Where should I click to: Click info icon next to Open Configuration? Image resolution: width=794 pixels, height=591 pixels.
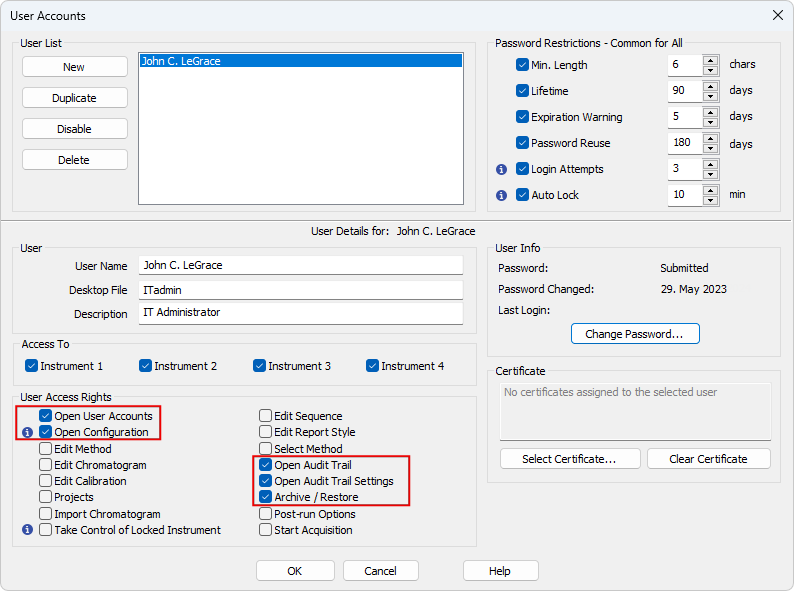coord(27,432)
